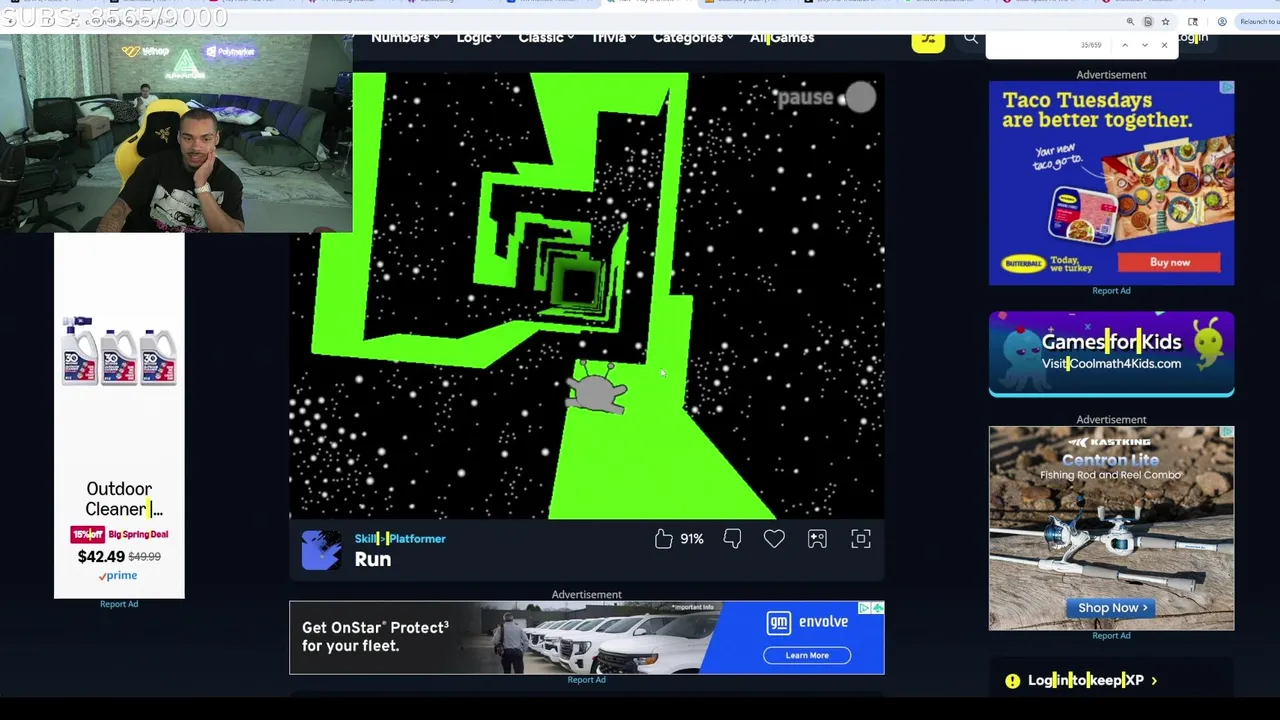Click the Relaunch to update browser button
Screen dimensions: 1280x720
tap(1257, 21)
